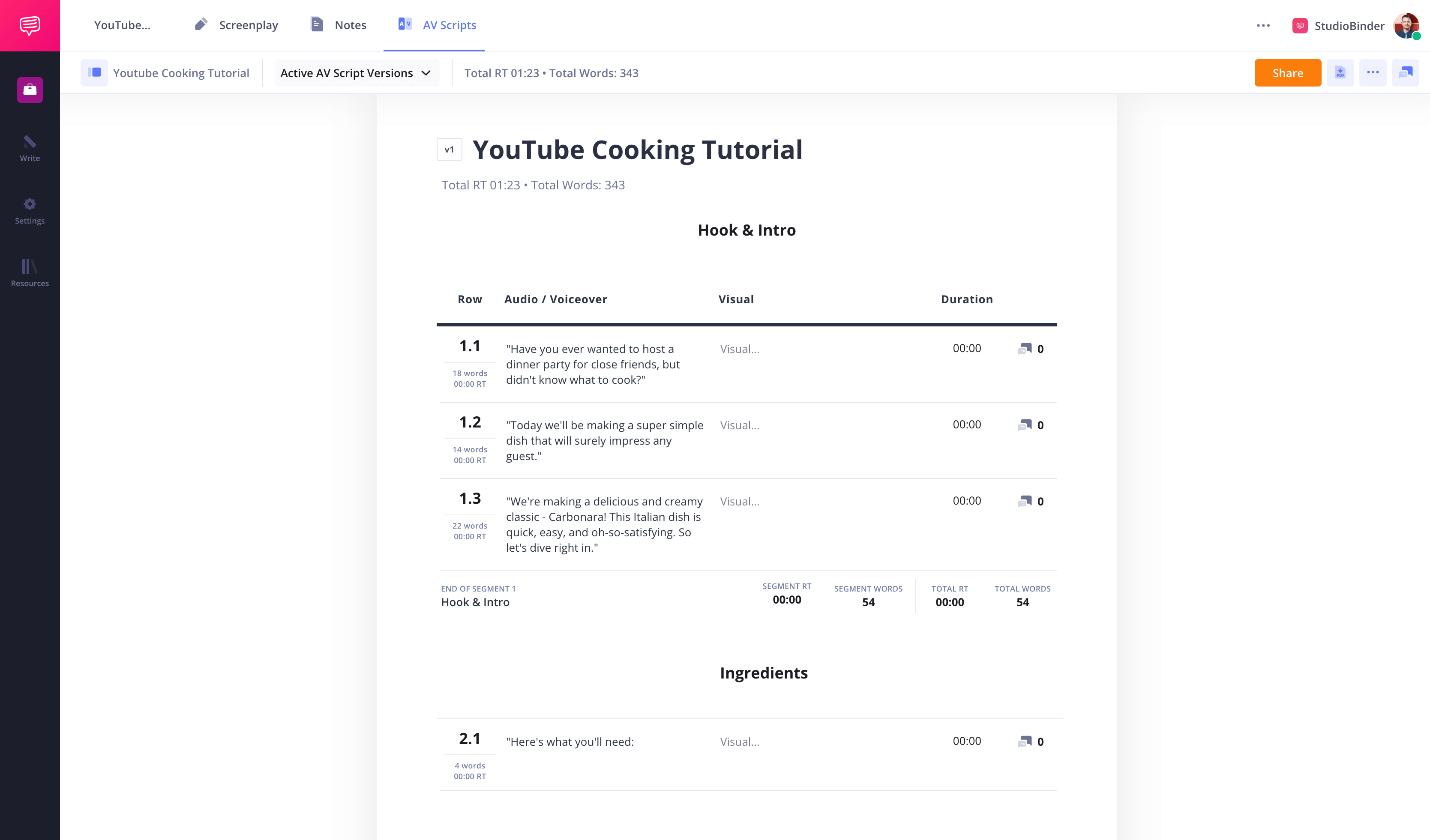Image resolution: width=1430 pixels, height=840 pixels.
Task: Export the script via the PDF icon
Action: coord(1340,72)
